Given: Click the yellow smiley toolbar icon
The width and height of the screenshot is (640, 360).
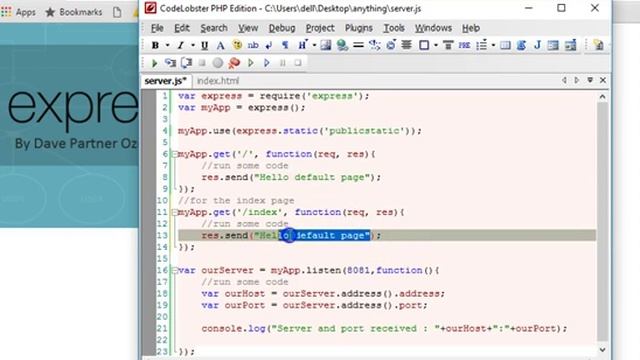Looking at the screenshot, I should pos(237,45).
